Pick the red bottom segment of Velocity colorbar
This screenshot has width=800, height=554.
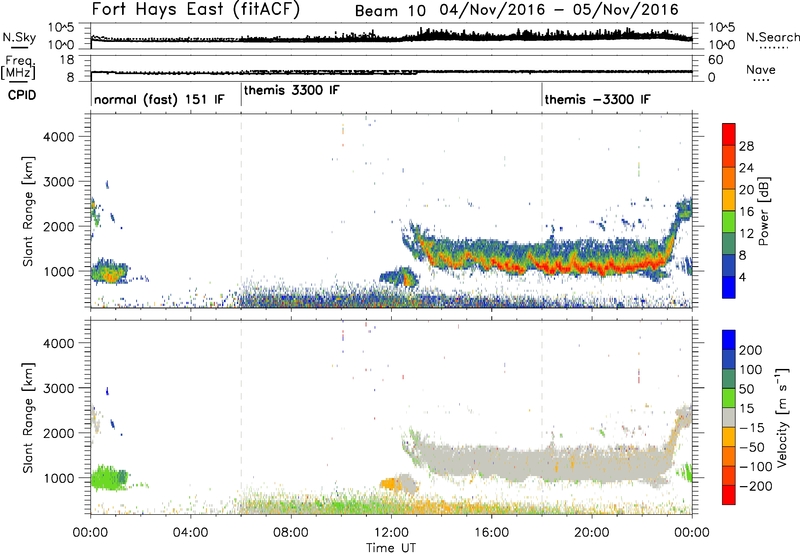[x=729, y=495]
